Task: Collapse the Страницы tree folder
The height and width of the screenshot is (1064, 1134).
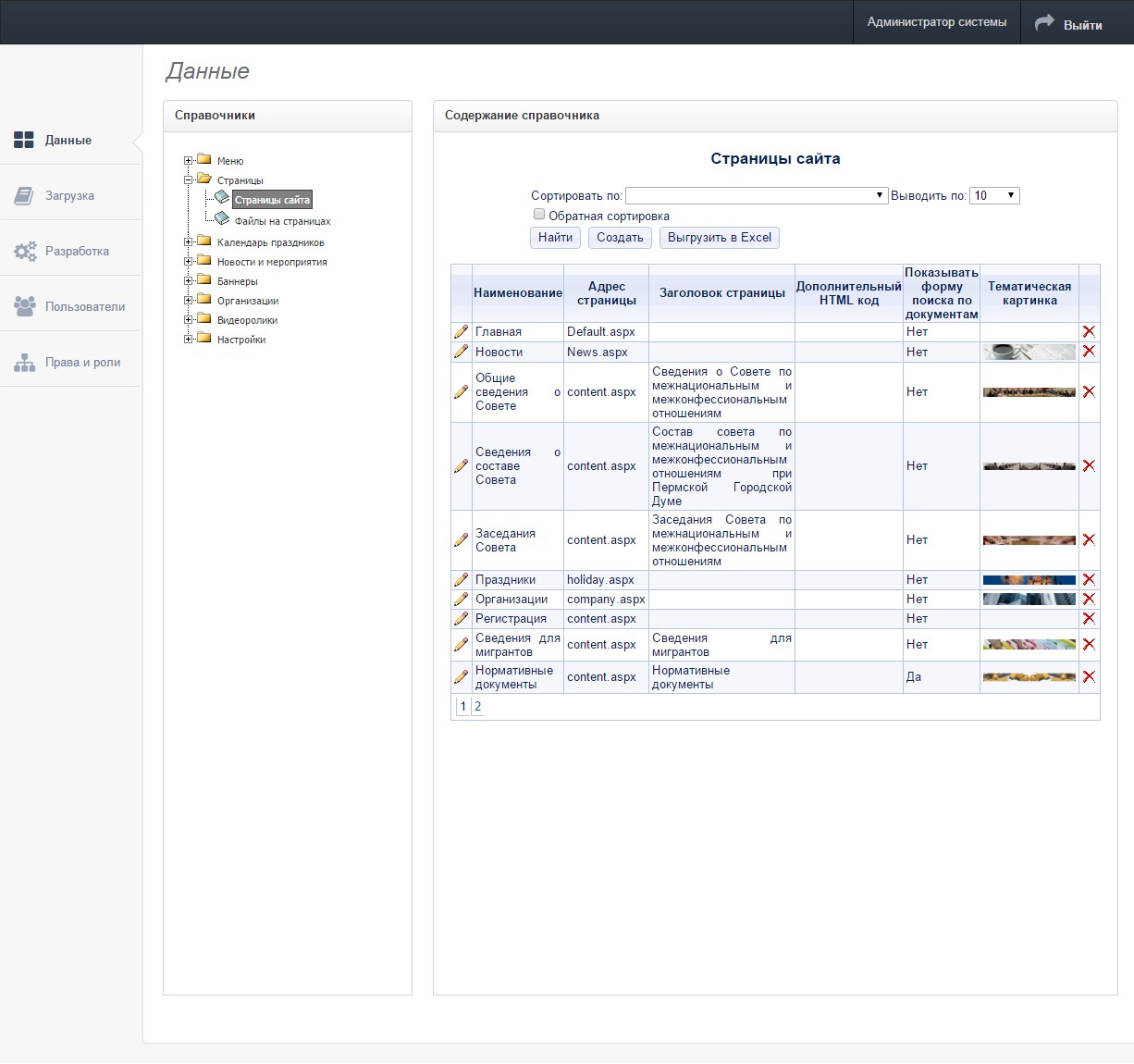Action: point(189,180)
